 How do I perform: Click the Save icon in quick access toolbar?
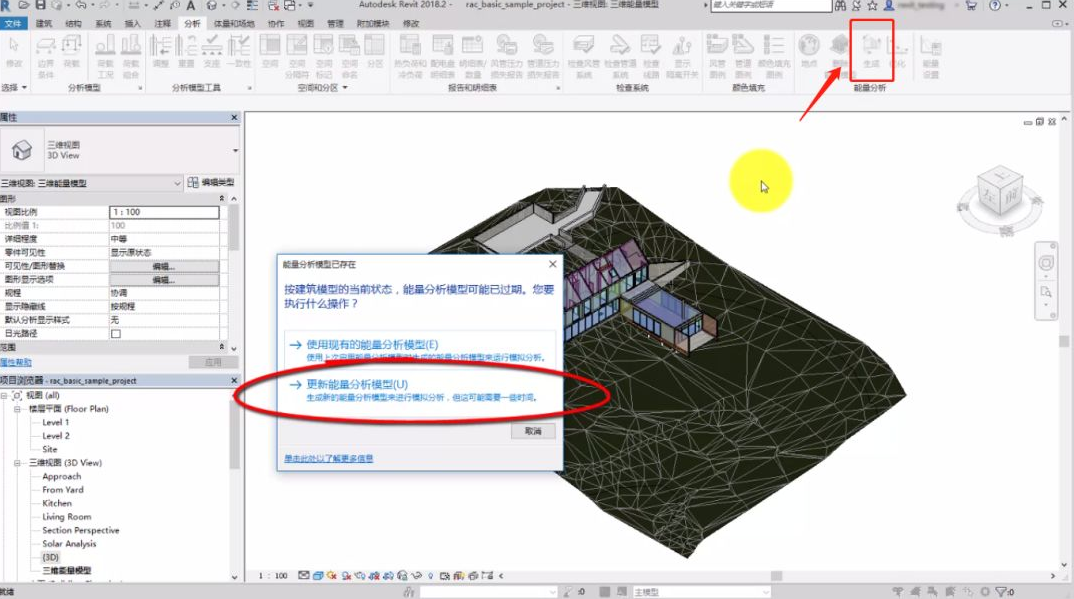pyautogui.click(x=40, y=5)
